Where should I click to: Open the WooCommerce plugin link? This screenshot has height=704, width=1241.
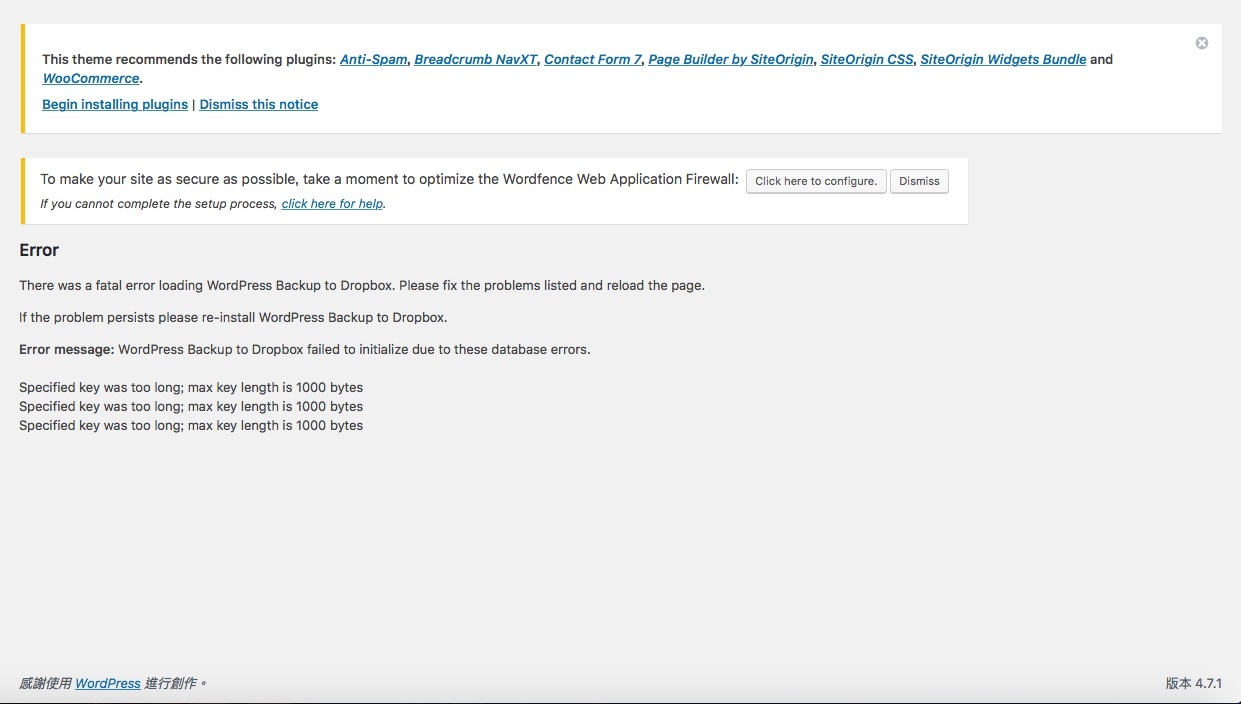coord(91,78)
